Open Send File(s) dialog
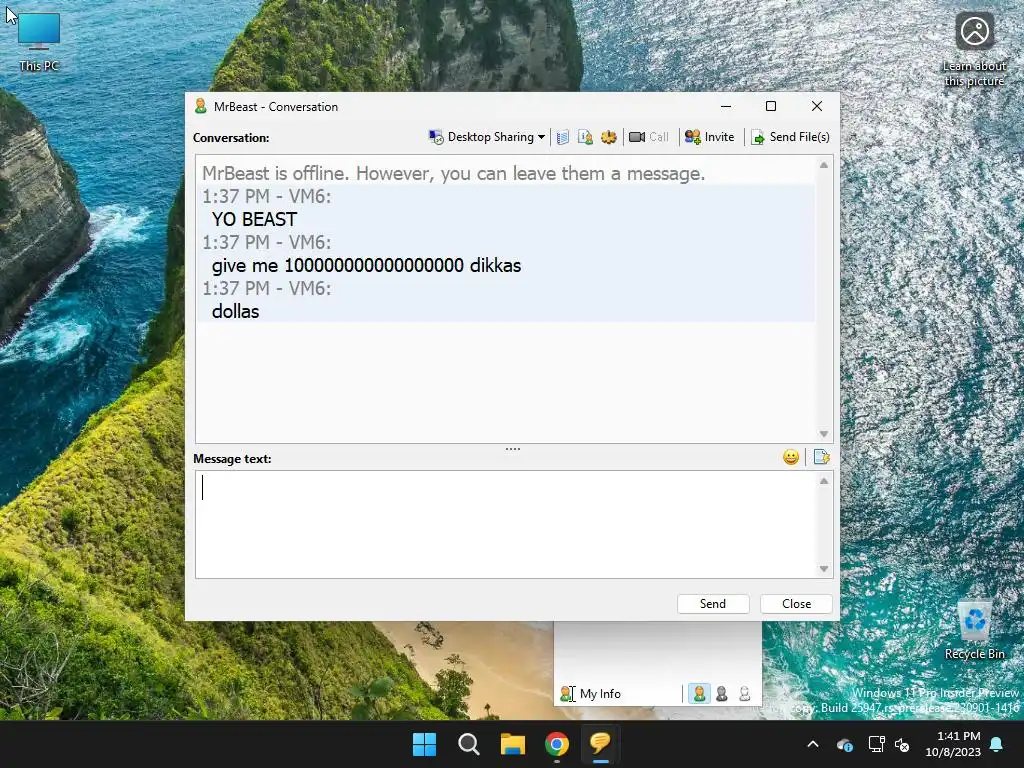The height and width of the screenshot is (768, 1024). (790, 137)
